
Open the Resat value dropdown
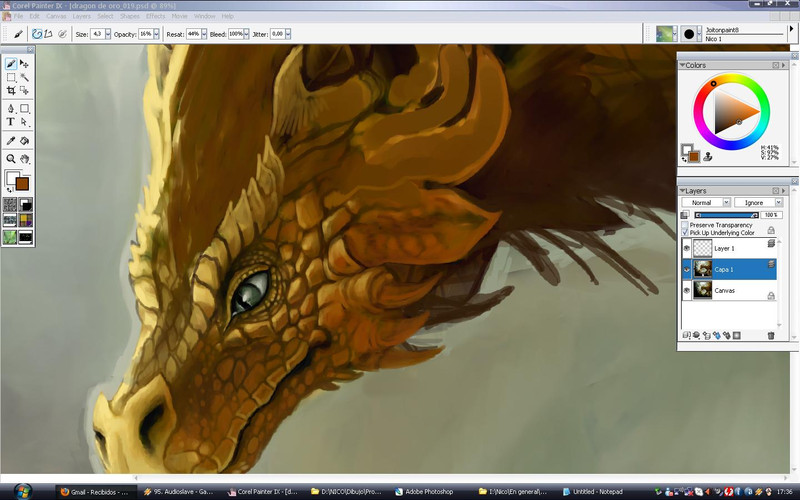click(x=204, y=34)
